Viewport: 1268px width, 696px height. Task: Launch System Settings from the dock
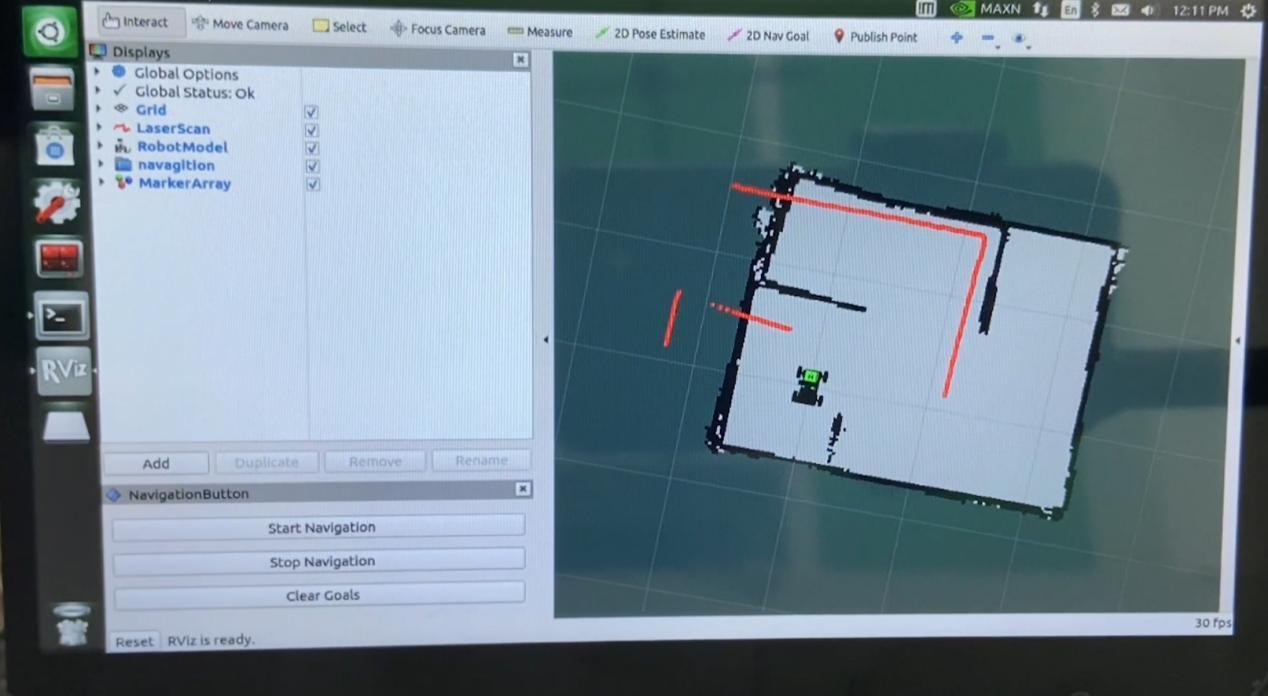coord(56,203)
